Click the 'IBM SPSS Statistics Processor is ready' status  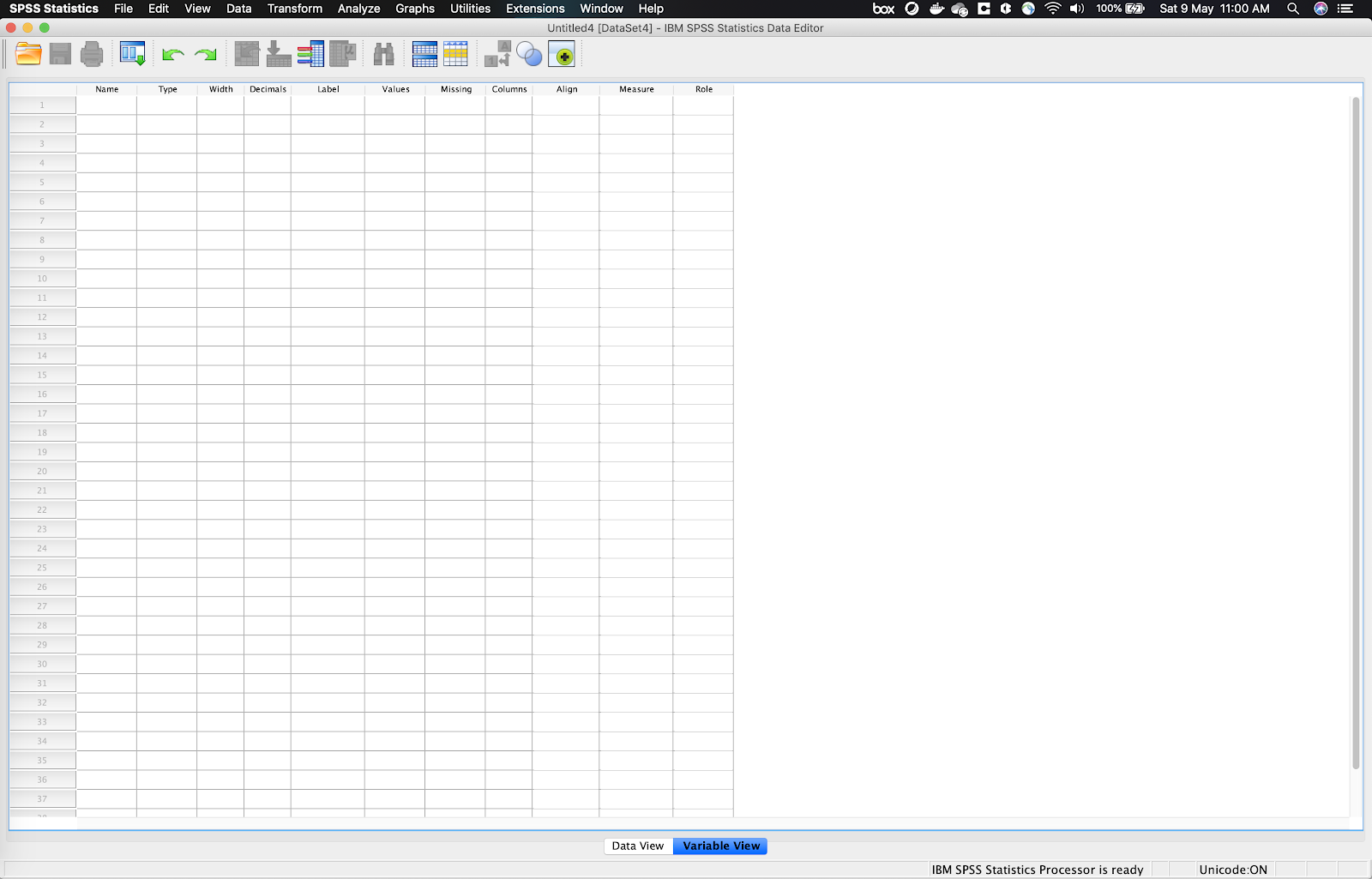[1038, 870]
